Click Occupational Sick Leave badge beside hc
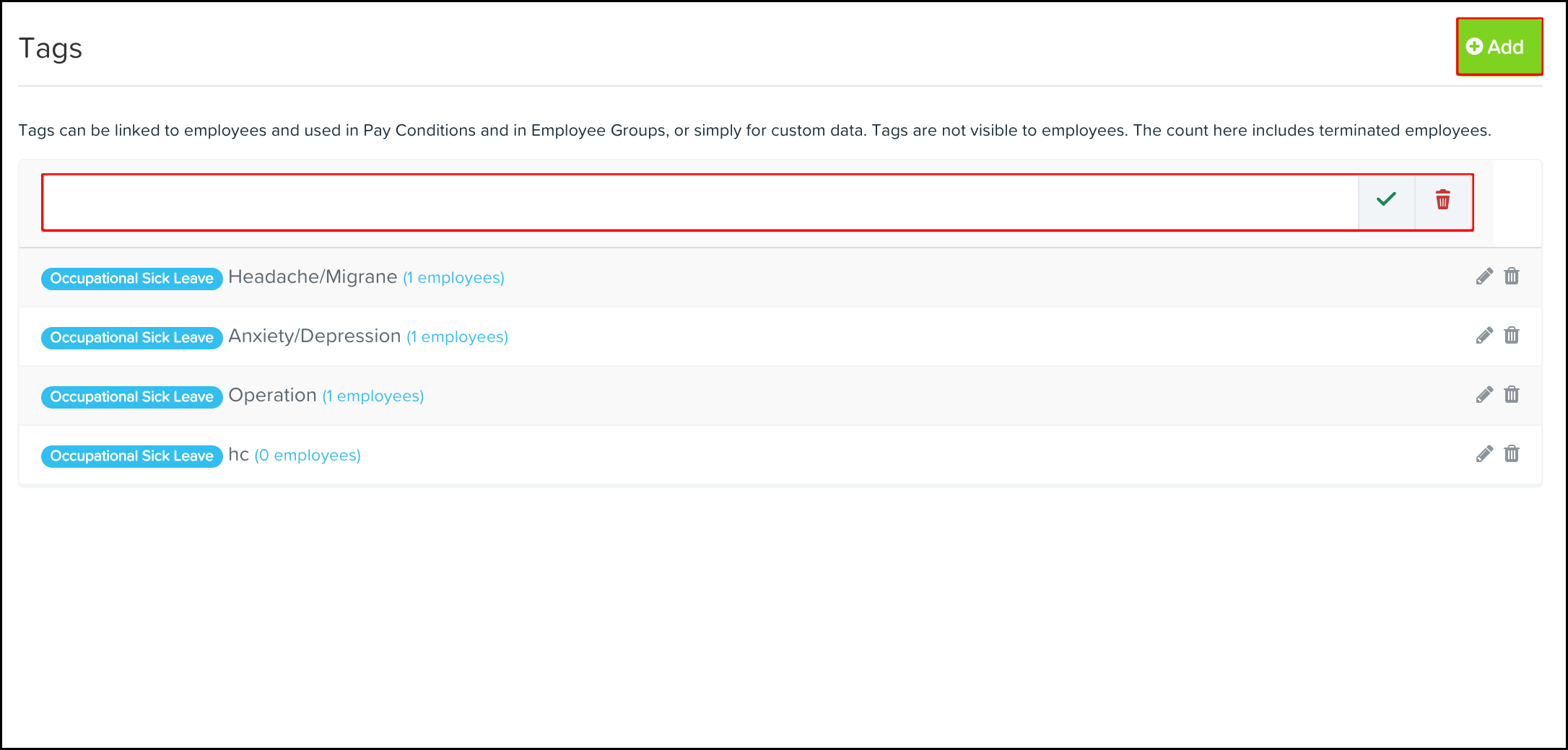Screen dimensions: 1568x750 [x=131, y=456]
